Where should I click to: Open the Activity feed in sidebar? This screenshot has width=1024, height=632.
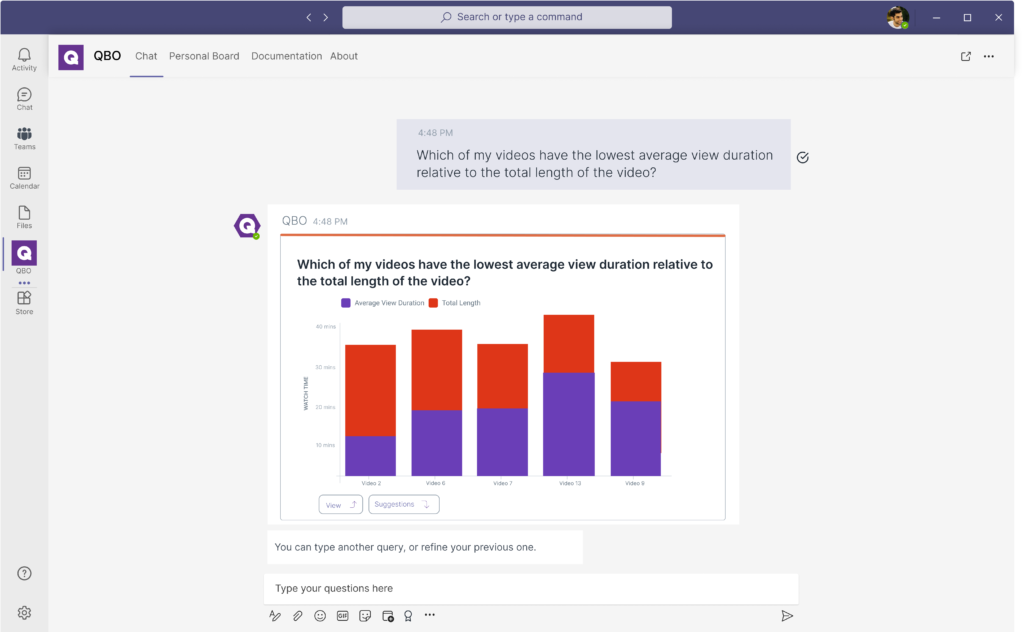pyautogui.click(x=24, y=59)
